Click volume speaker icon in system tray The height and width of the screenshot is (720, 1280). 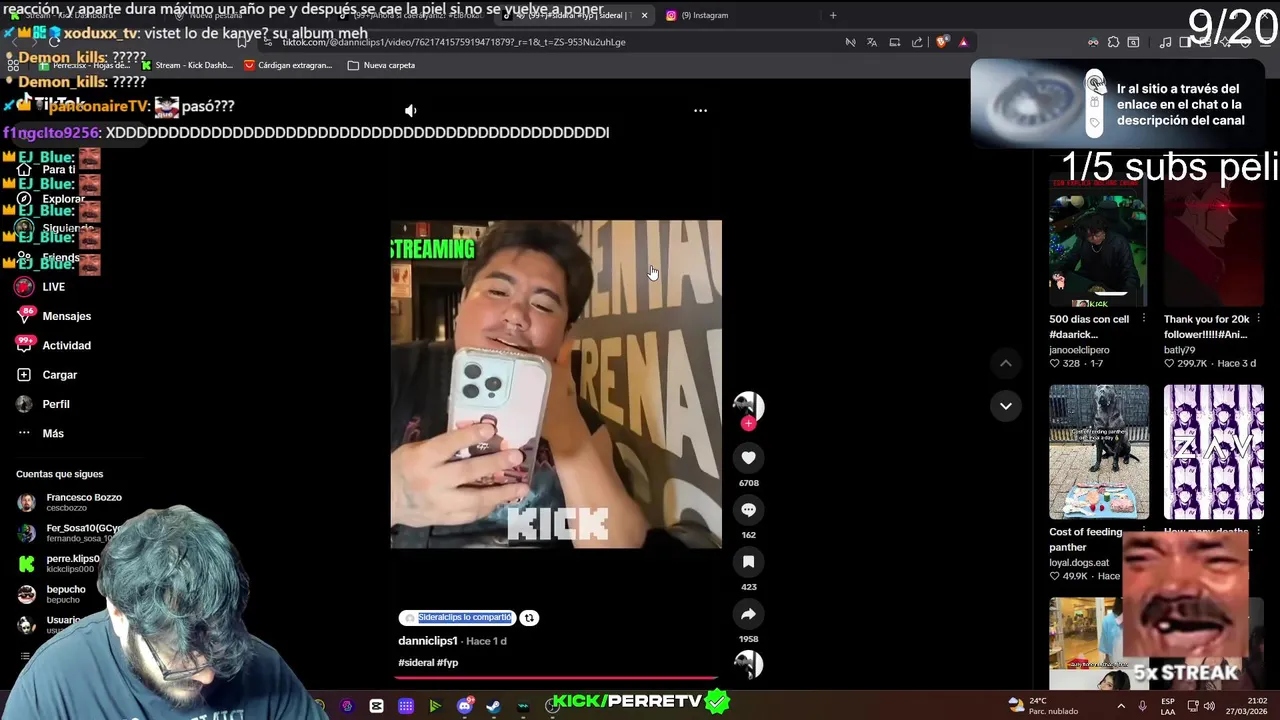1208,705
